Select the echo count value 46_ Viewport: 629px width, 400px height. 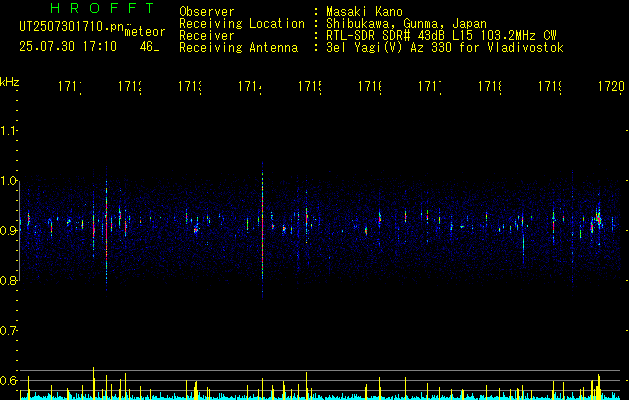coord(149,47)
